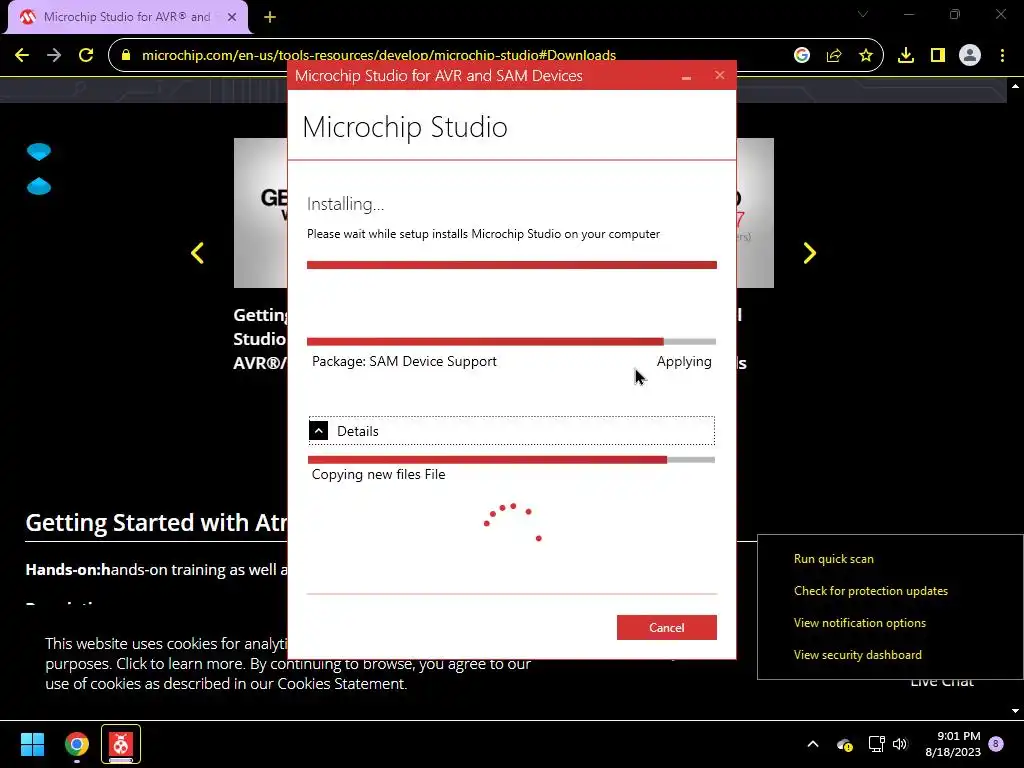Focus the microchip.com URL address field
The width and height of the screenshot is (1024, 768).
click(379, 56)
